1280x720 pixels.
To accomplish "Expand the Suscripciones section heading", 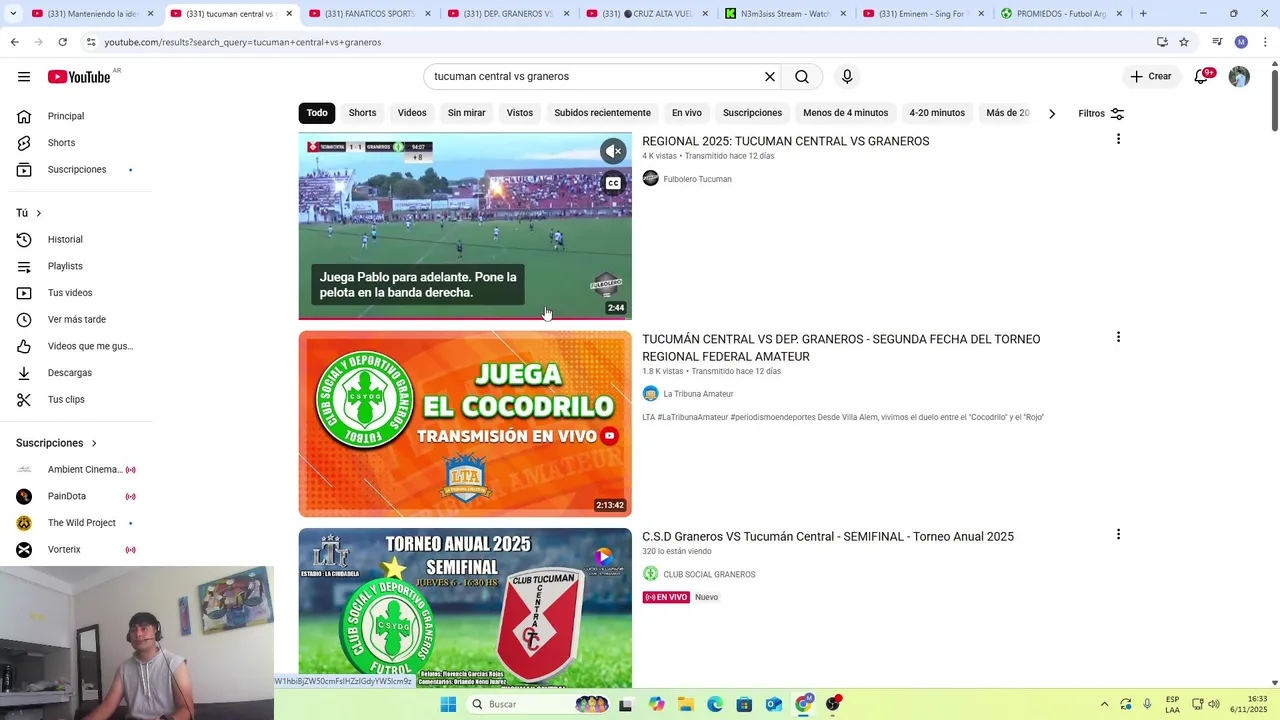I will [57, 443].
